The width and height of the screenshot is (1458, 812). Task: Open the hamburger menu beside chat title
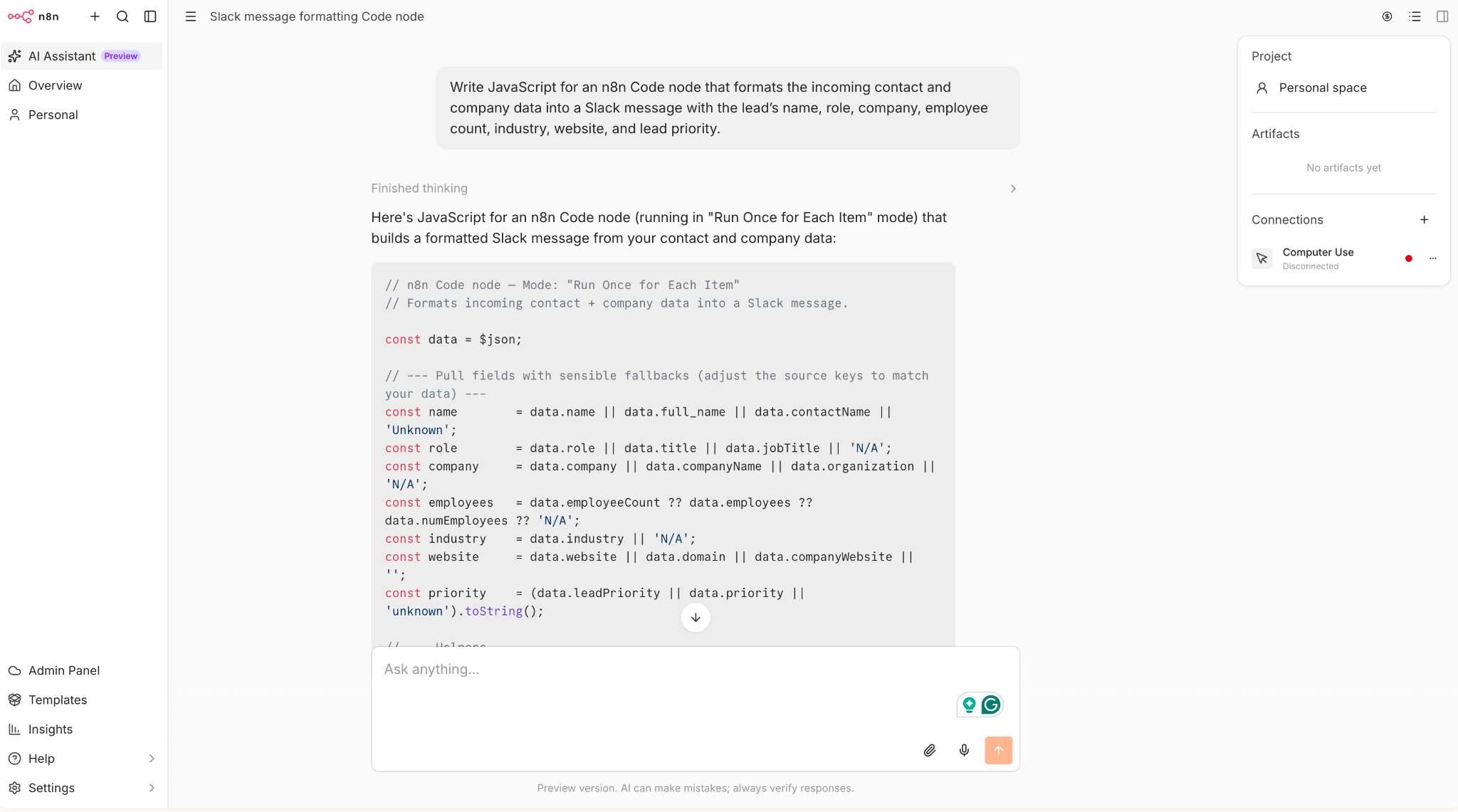[191, 16]
